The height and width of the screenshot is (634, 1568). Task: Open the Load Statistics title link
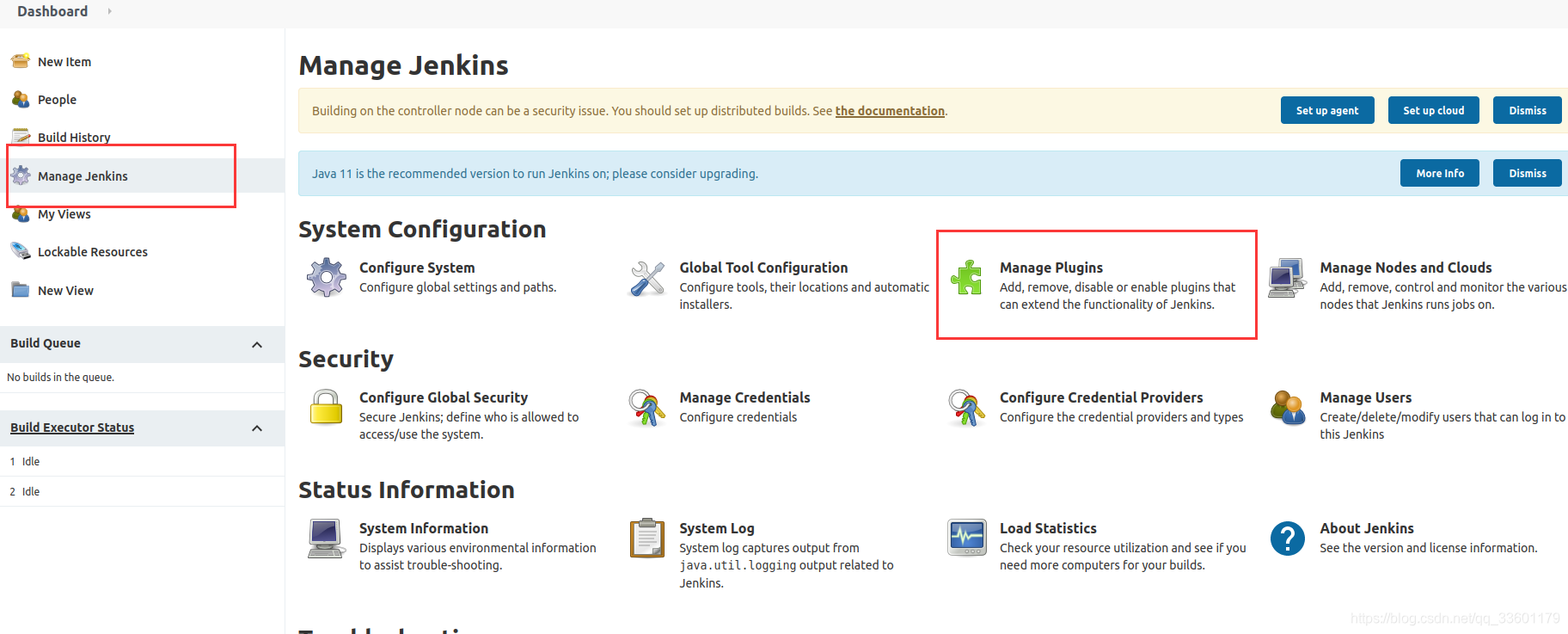coord(1048,528)
